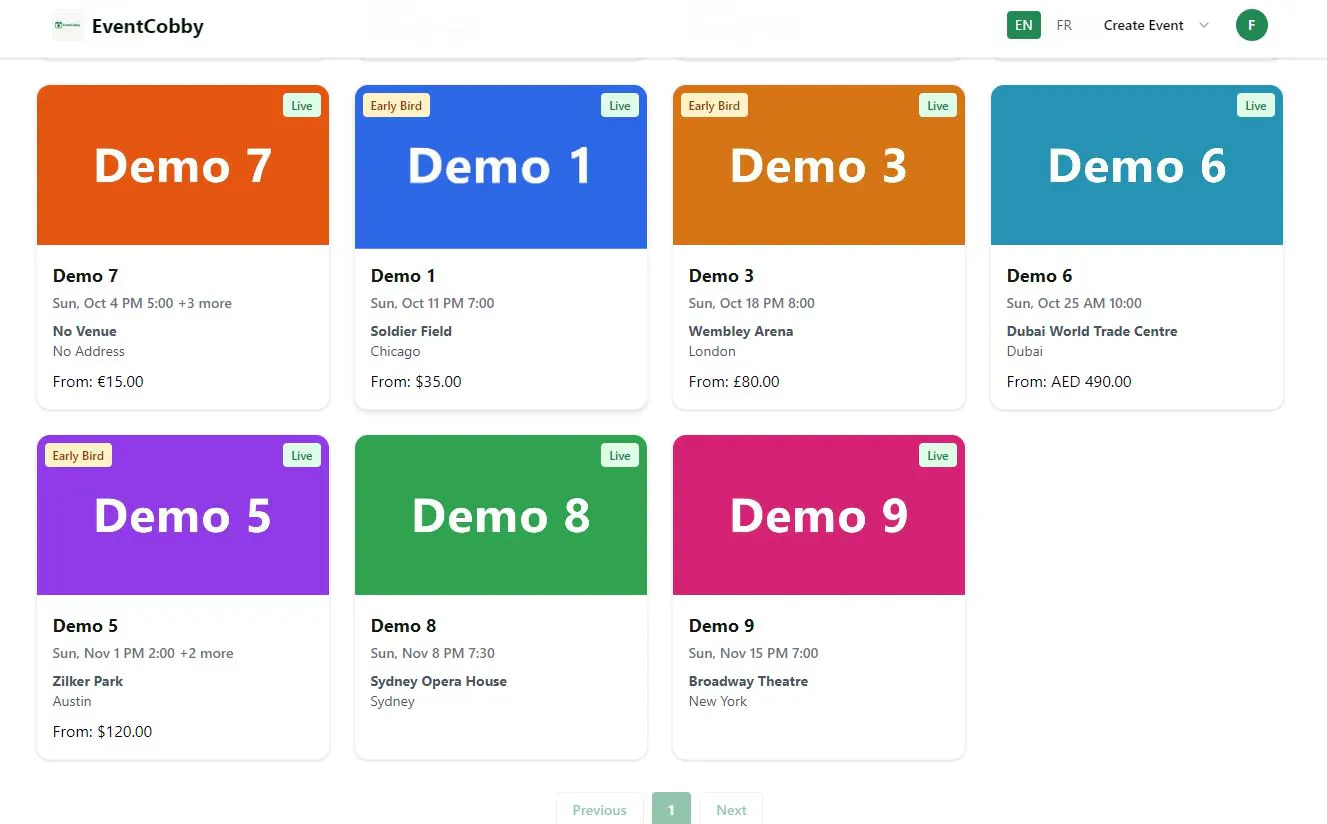This screenshot has width=1327, height=824.
Task: Click the EventCobby logo icon
Action: click(68, 26)
